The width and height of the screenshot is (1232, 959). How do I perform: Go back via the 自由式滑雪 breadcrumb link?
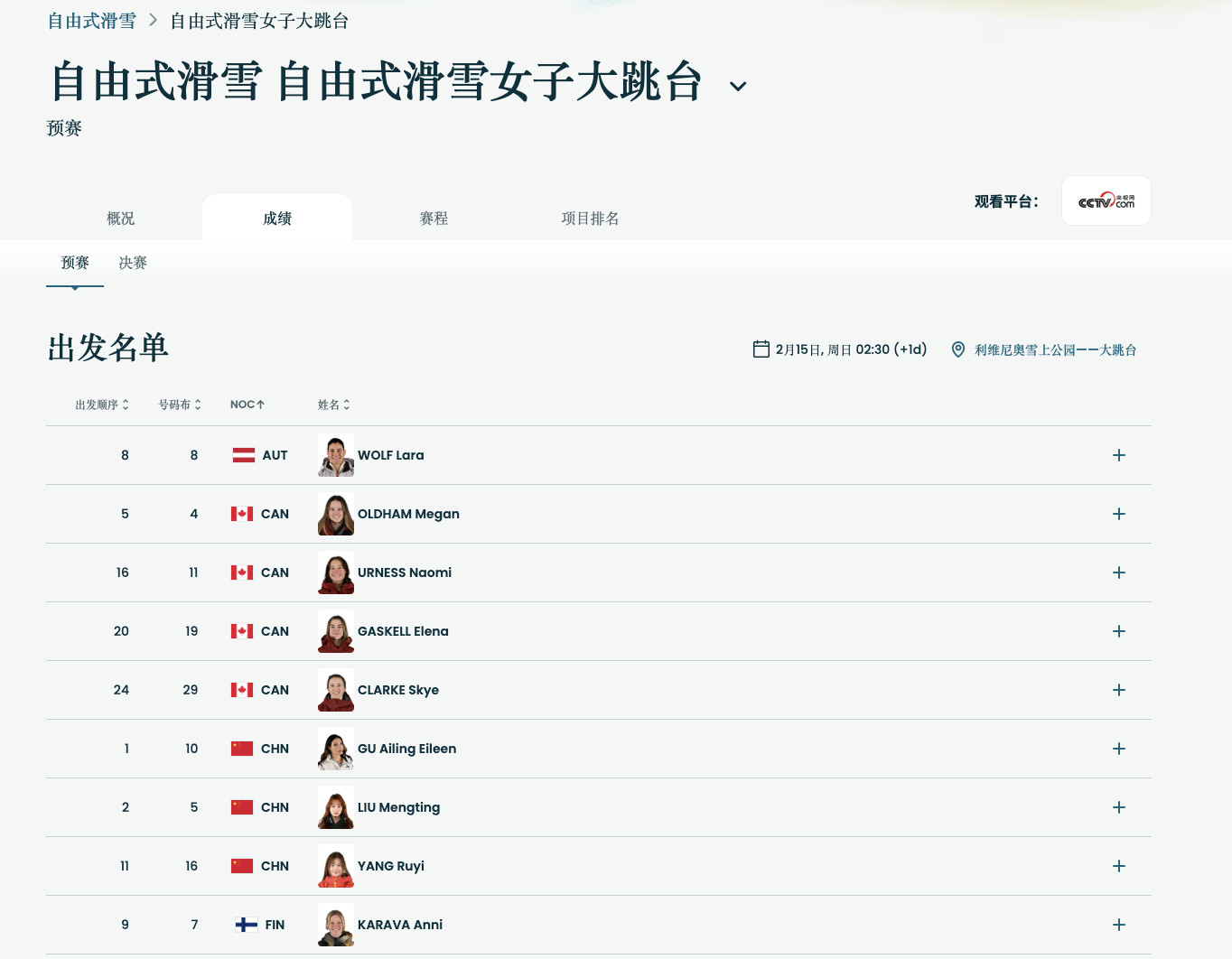[x=91, y=20]
